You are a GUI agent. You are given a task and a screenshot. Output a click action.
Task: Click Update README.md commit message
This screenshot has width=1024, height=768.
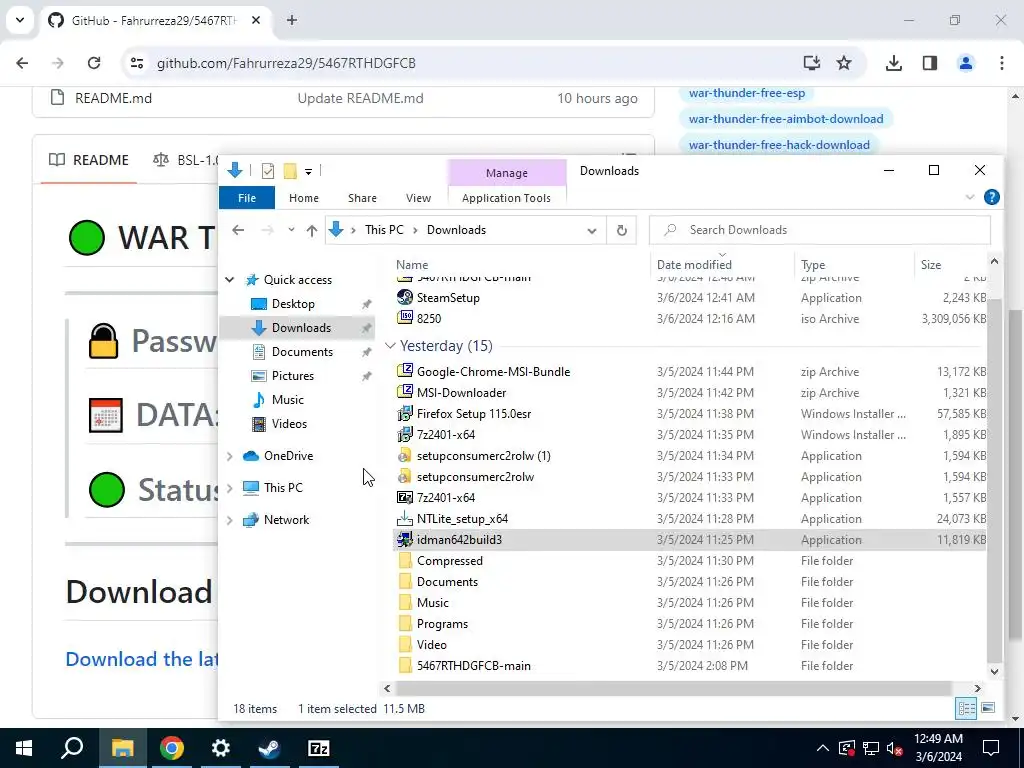pos(360,99)
